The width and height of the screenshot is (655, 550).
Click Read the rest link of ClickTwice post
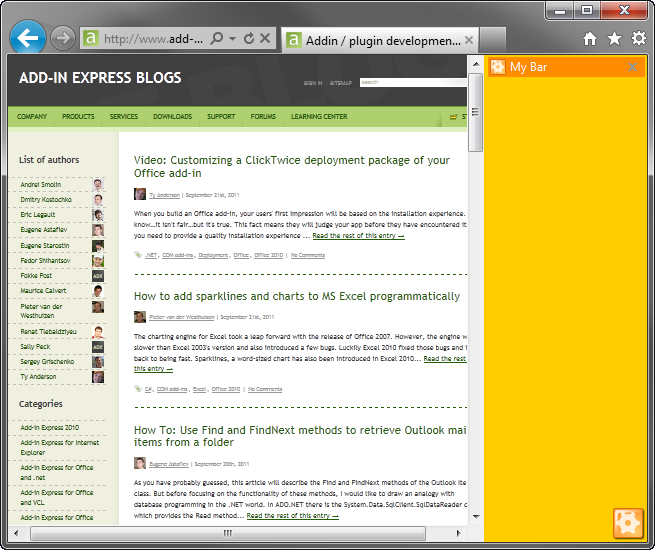pyautogui.click(x=358, y=236)
